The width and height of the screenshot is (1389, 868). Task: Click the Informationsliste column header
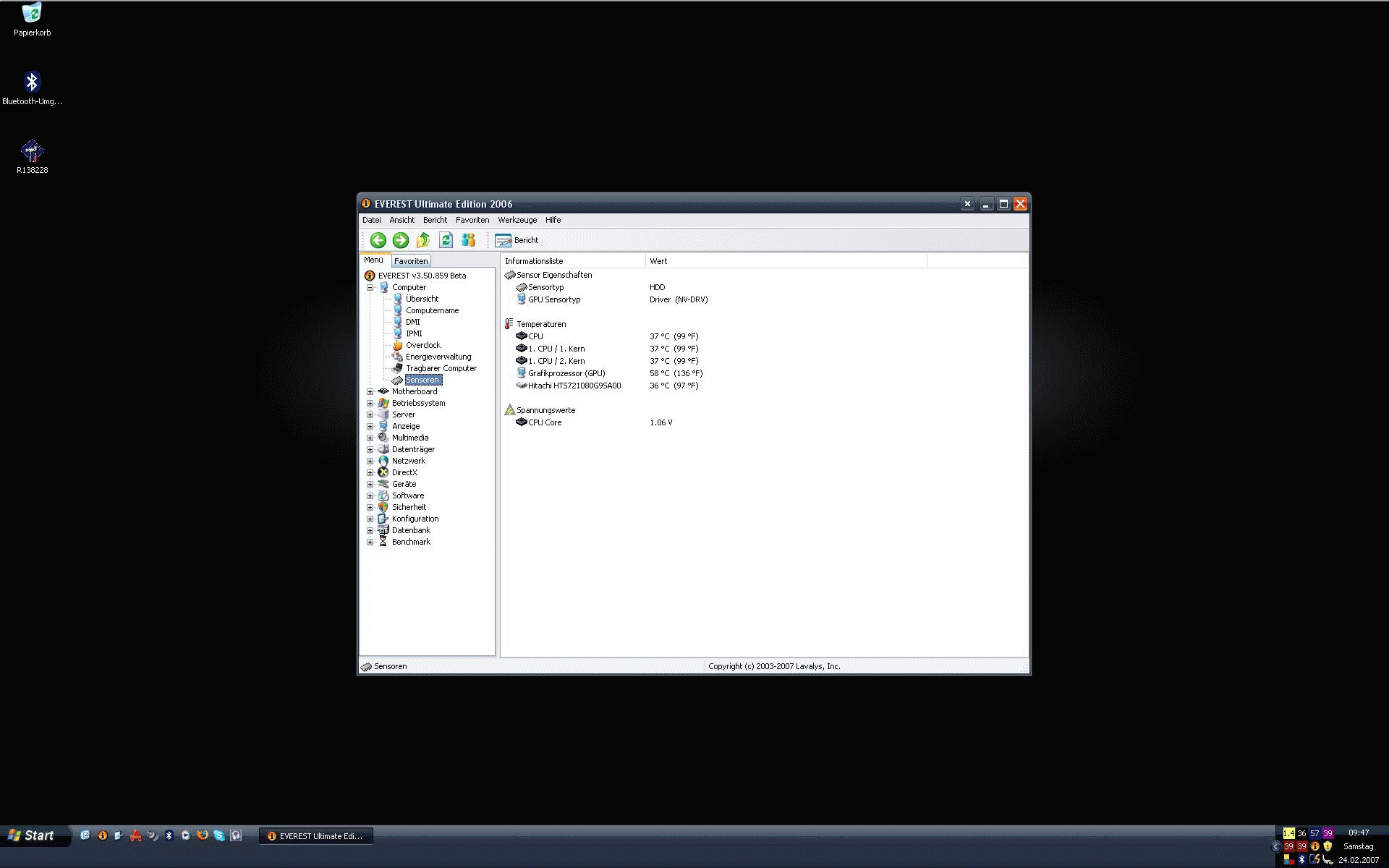[x=574, y=261]
